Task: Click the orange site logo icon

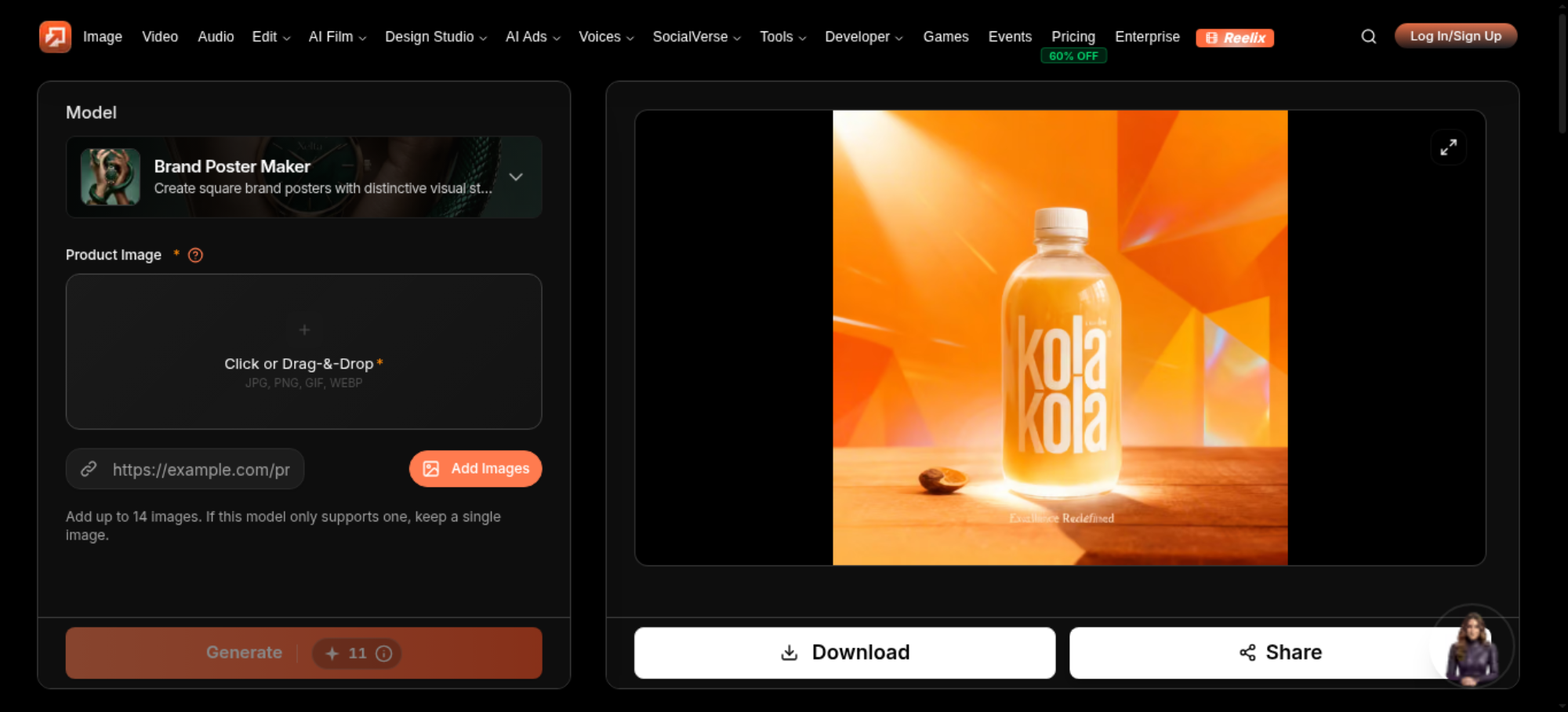Action: (55, 37)
